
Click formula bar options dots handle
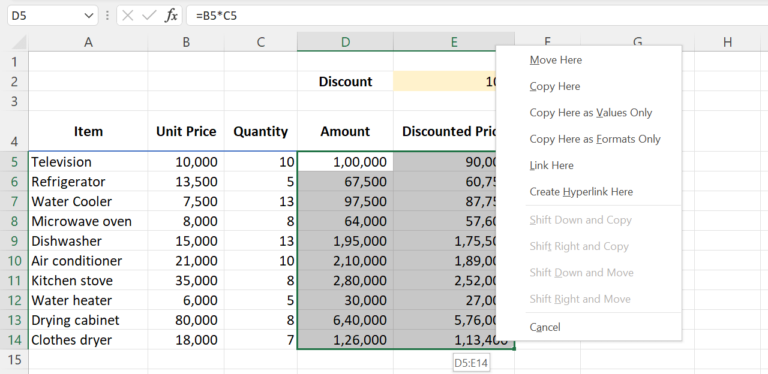[107, 16]
